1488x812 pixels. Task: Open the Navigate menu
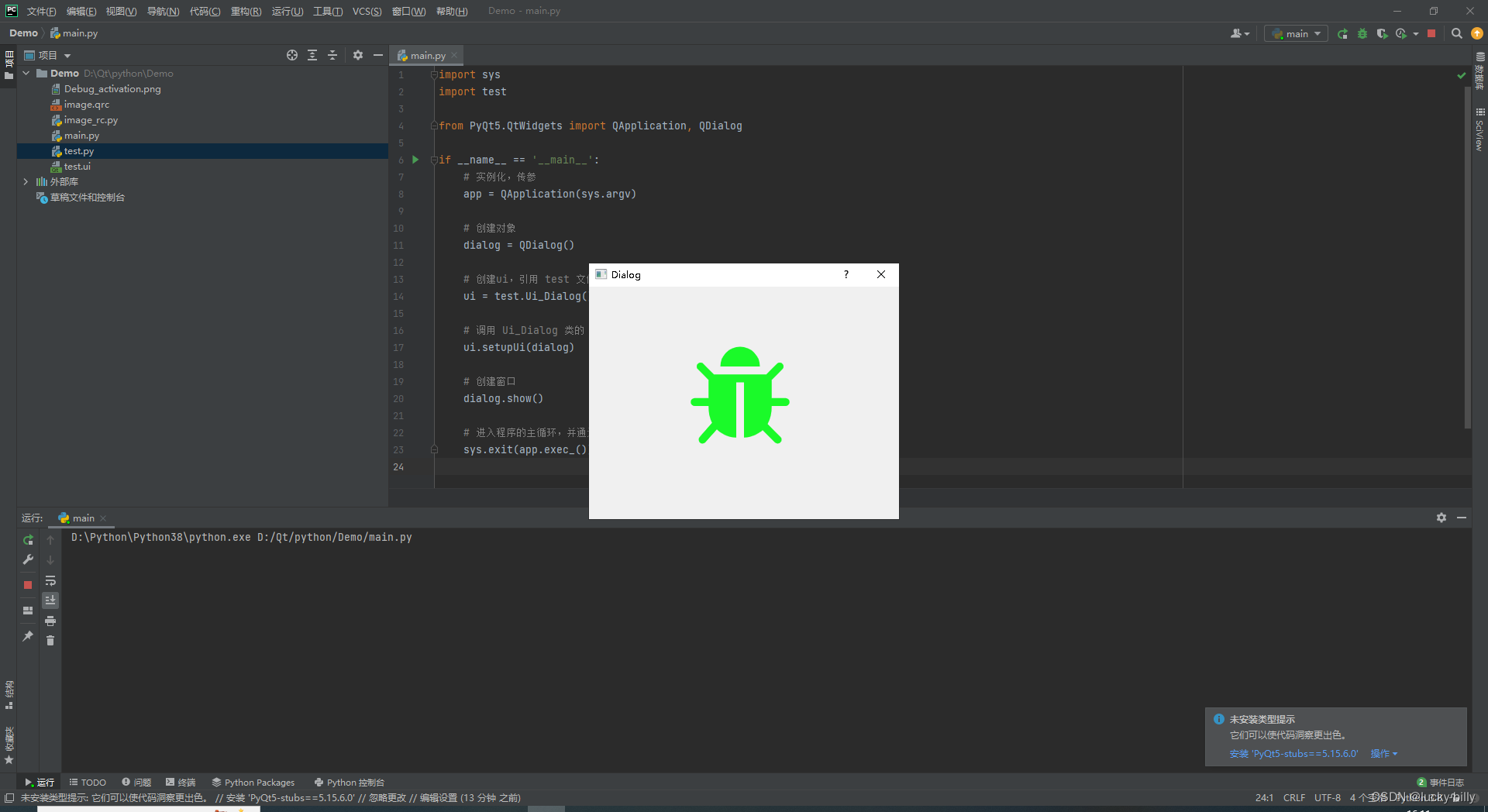pyautogui.click(x=163, y=11)
